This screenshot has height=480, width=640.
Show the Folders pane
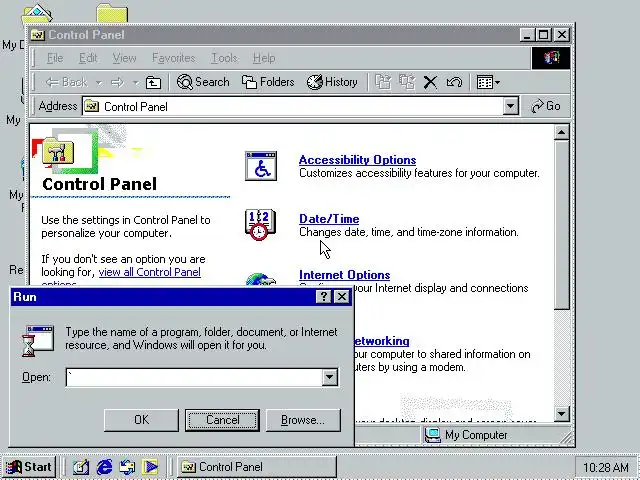[268, 82]
